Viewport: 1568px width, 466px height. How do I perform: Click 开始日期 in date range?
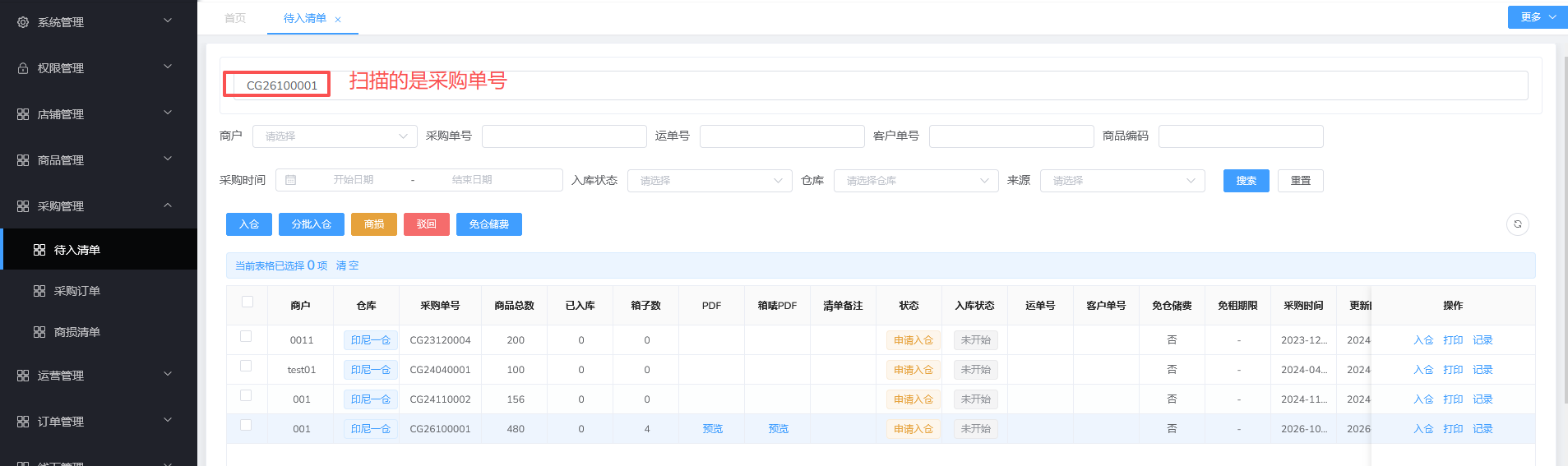354,180
